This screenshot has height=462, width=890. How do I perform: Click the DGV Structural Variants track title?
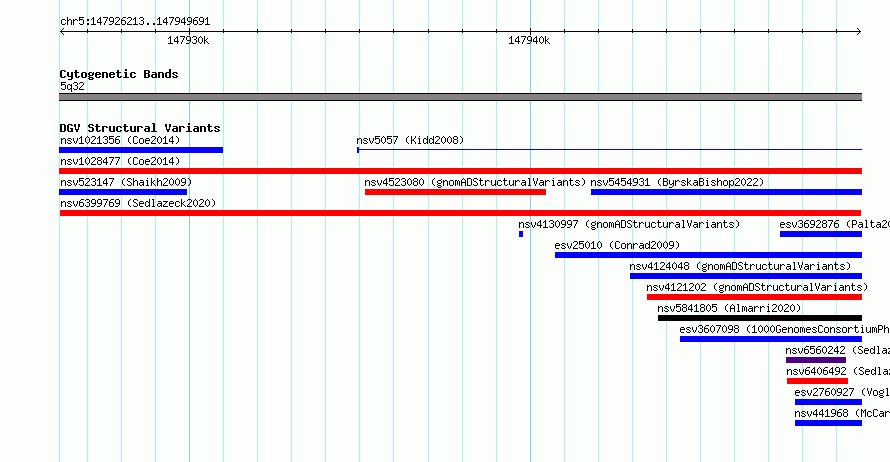[140, 128]
